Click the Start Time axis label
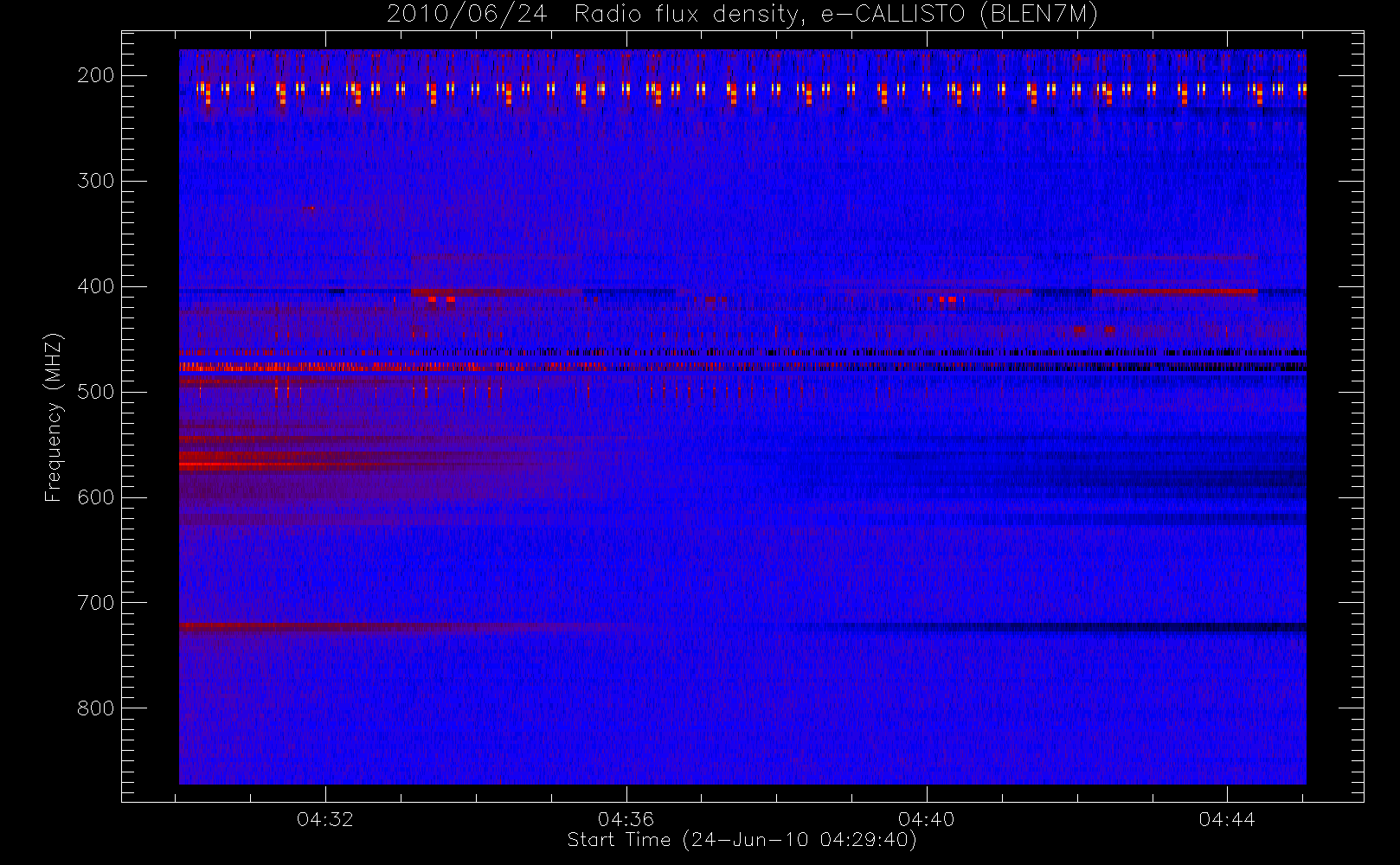Screen dimensions: 1400x865 coord(742,840)
